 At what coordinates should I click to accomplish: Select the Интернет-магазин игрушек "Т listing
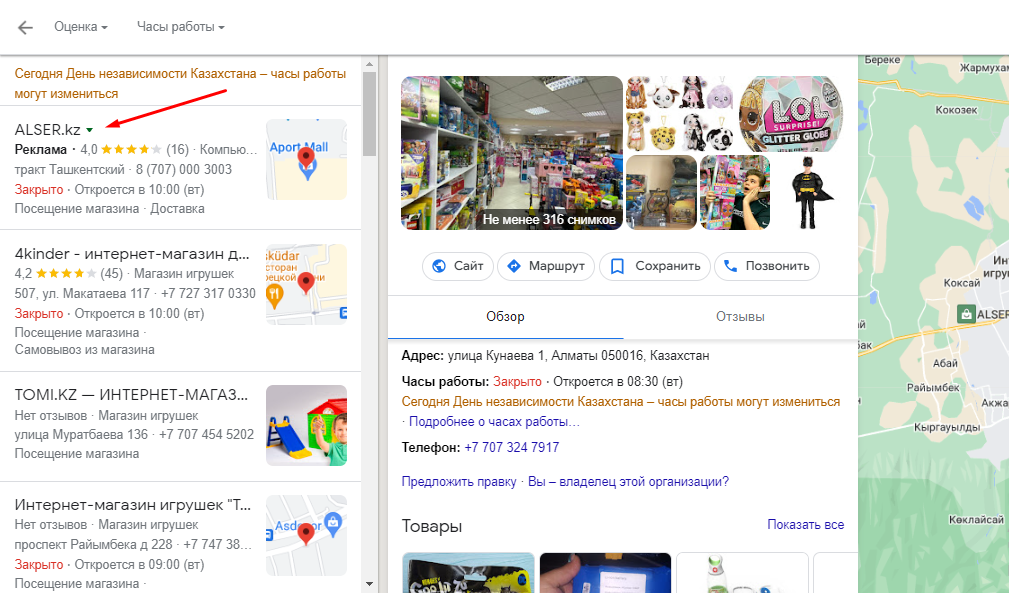tap(133, 505)
